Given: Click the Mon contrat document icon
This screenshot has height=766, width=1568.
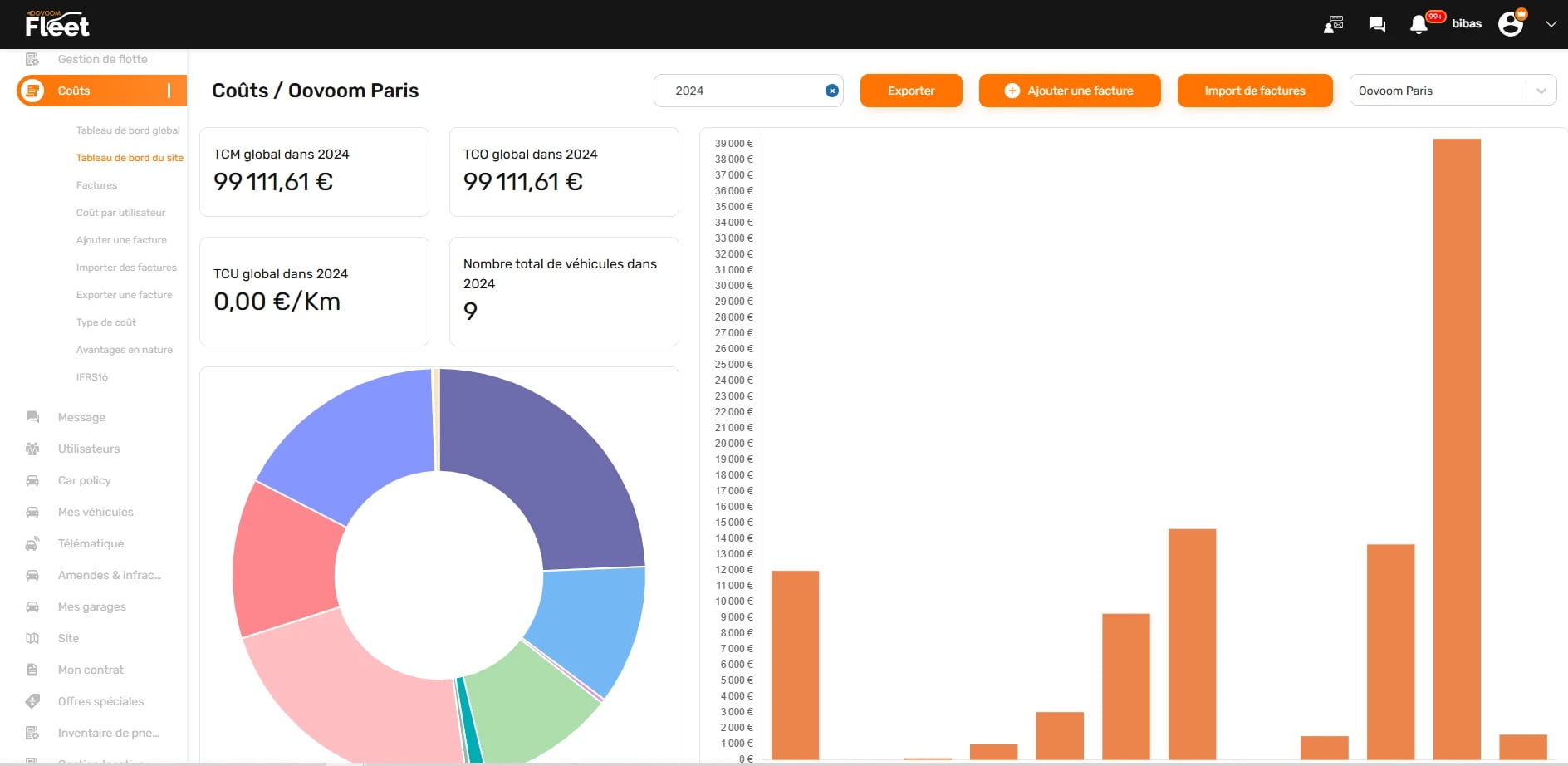Looking at the screenshot, I should [32, 670].
